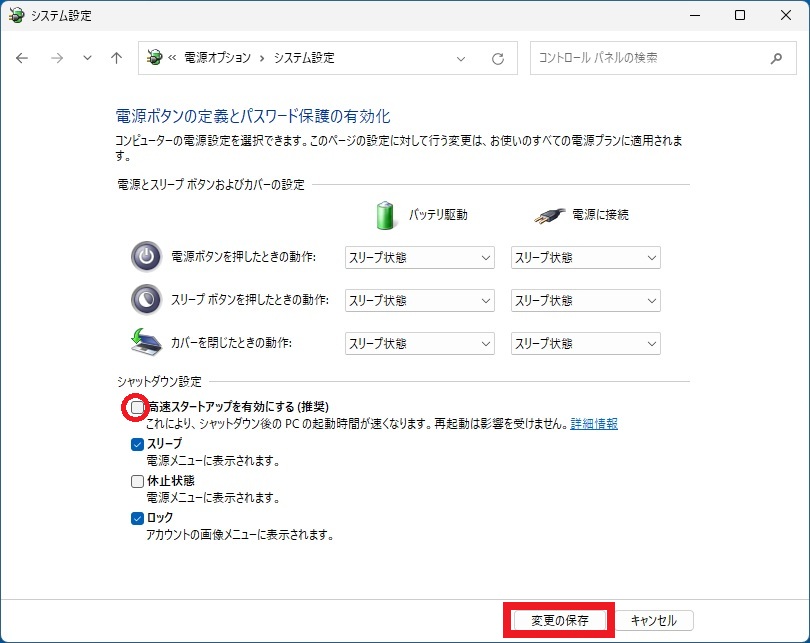Toggle 高速スタートアップを有効にする checkbox
The width and height of the screenshot is (810, 643).
[x=137, y=407]
